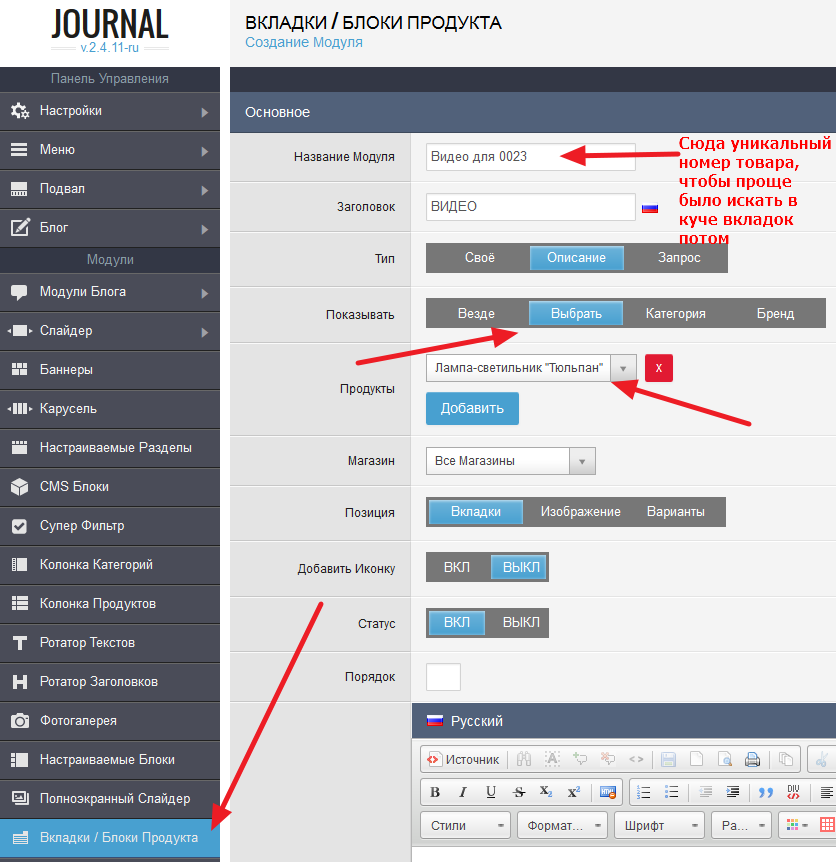Click the block quote icon

tap(766, 792)
